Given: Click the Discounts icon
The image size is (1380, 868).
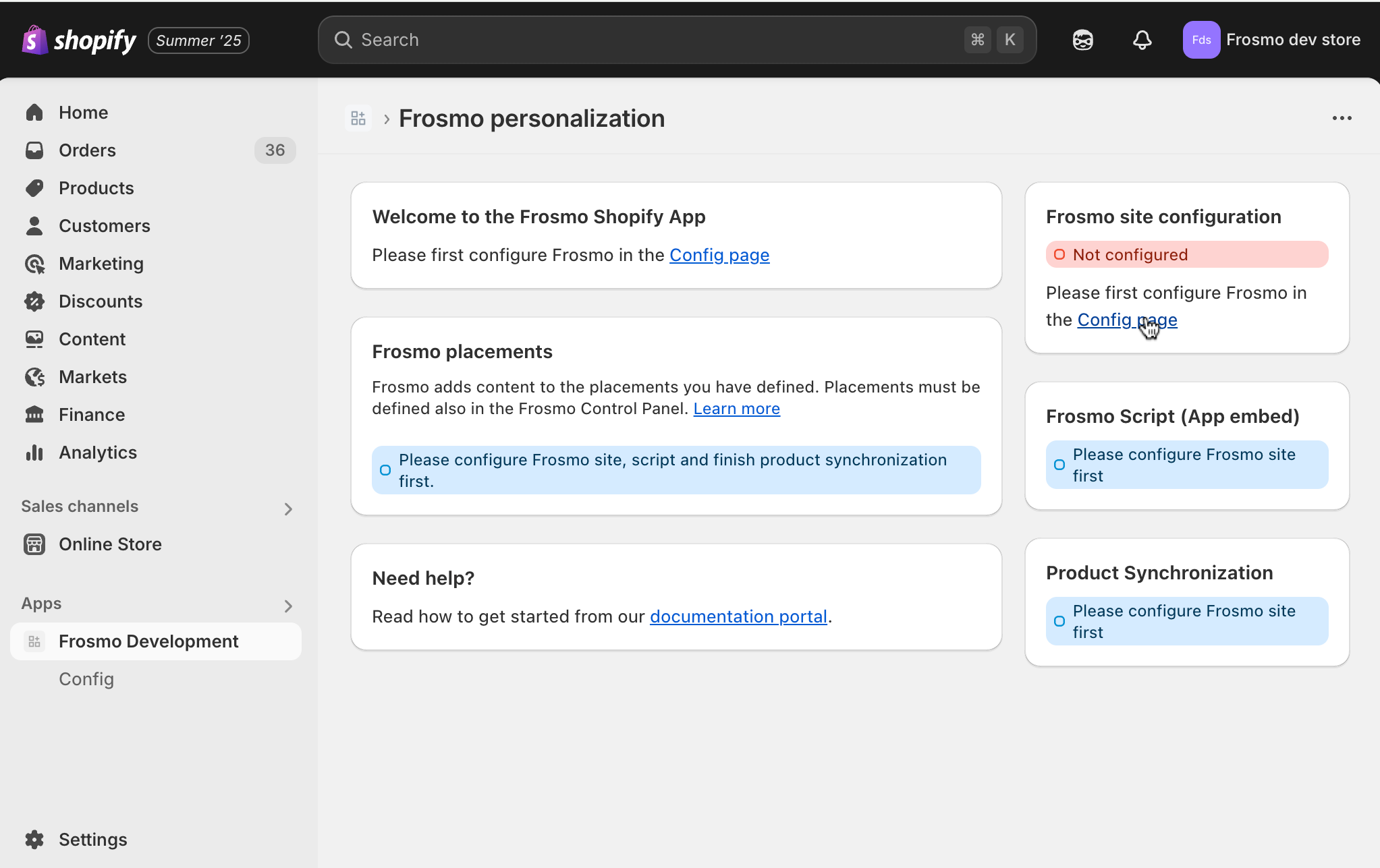Looking at the screenshot, I should click(34, 301).
